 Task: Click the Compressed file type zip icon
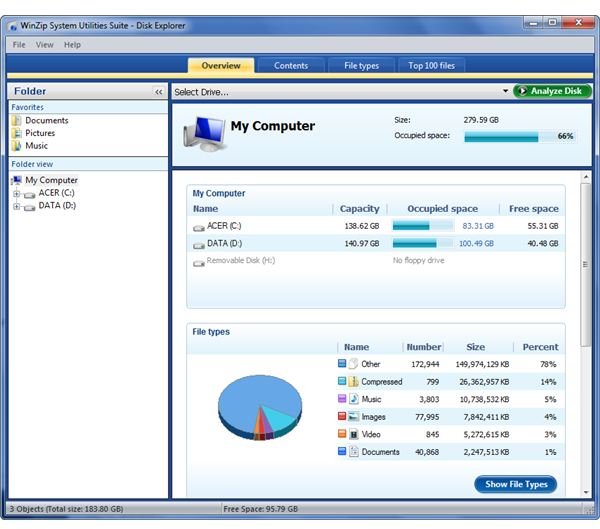coord(354,381)
